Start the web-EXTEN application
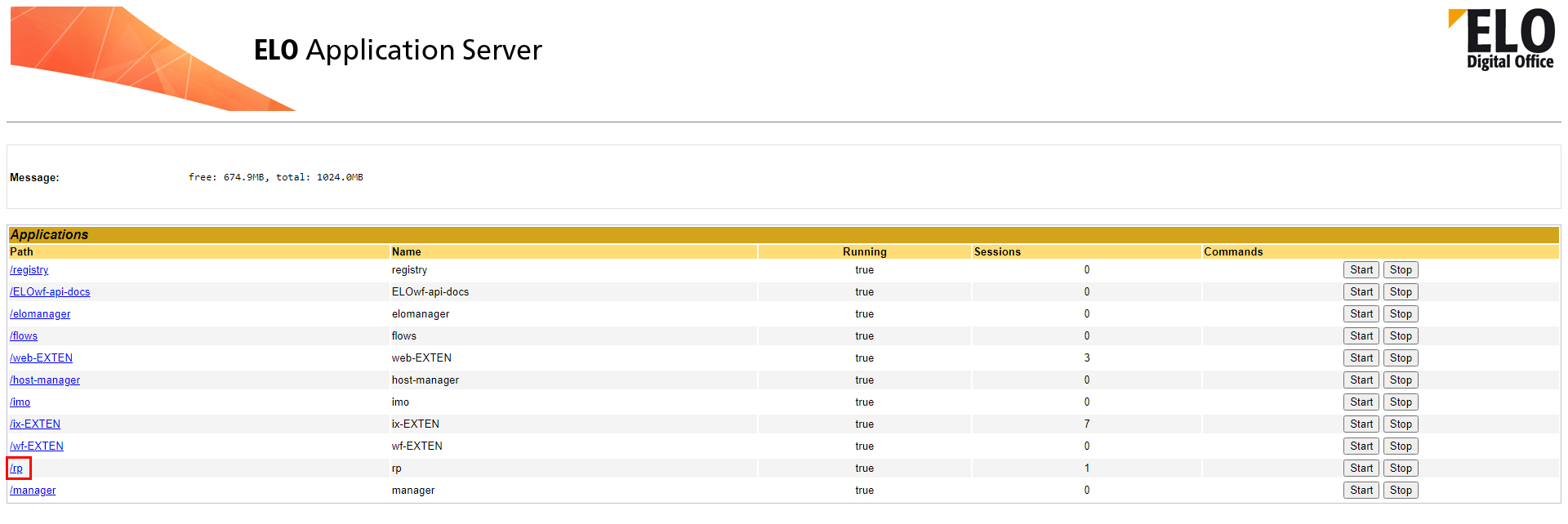The height and width of the screenshot is (524, 1568). tap(1361, 358)
